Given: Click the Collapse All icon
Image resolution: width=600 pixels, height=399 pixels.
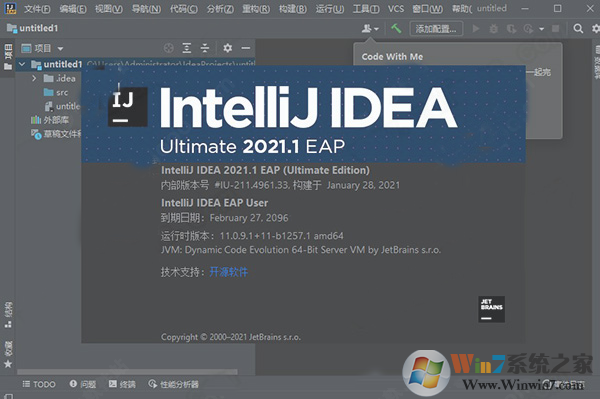Looking at the screenshot, I should pyautogui.click(x=205, y=48).
